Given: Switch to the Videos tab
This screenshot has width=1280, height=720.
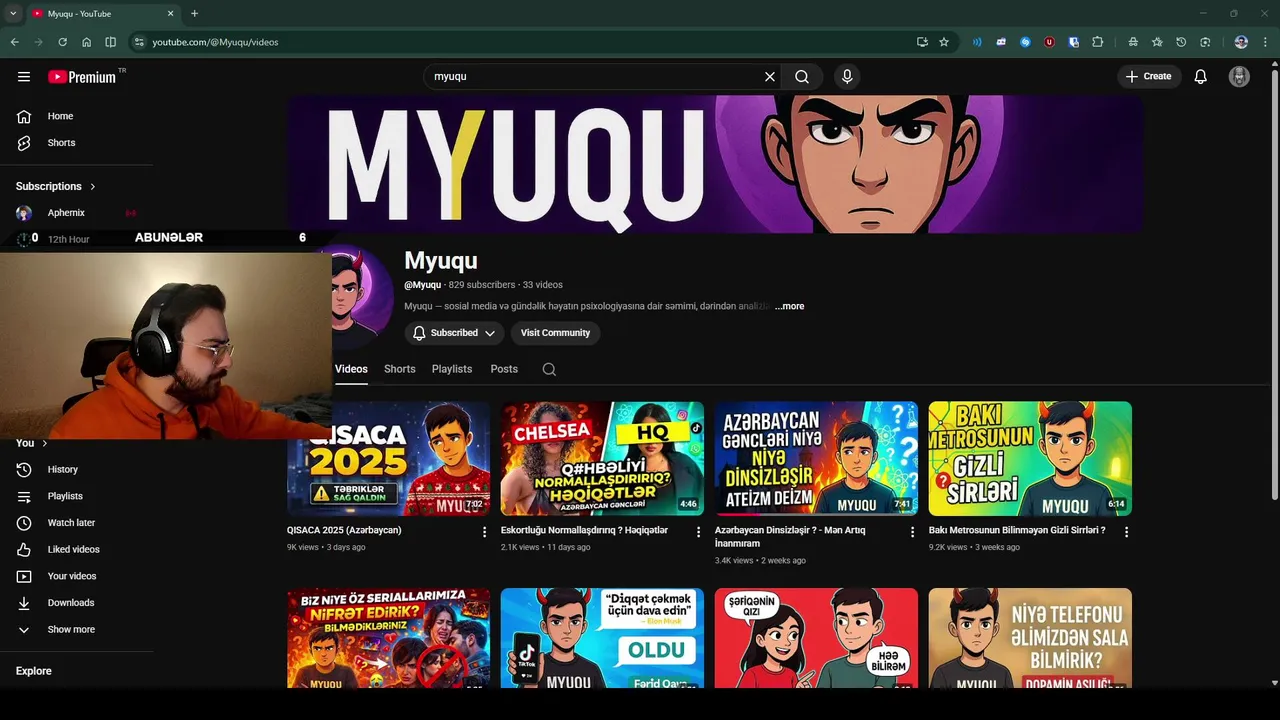Looking at the screenshot, I should click(351, 369).
